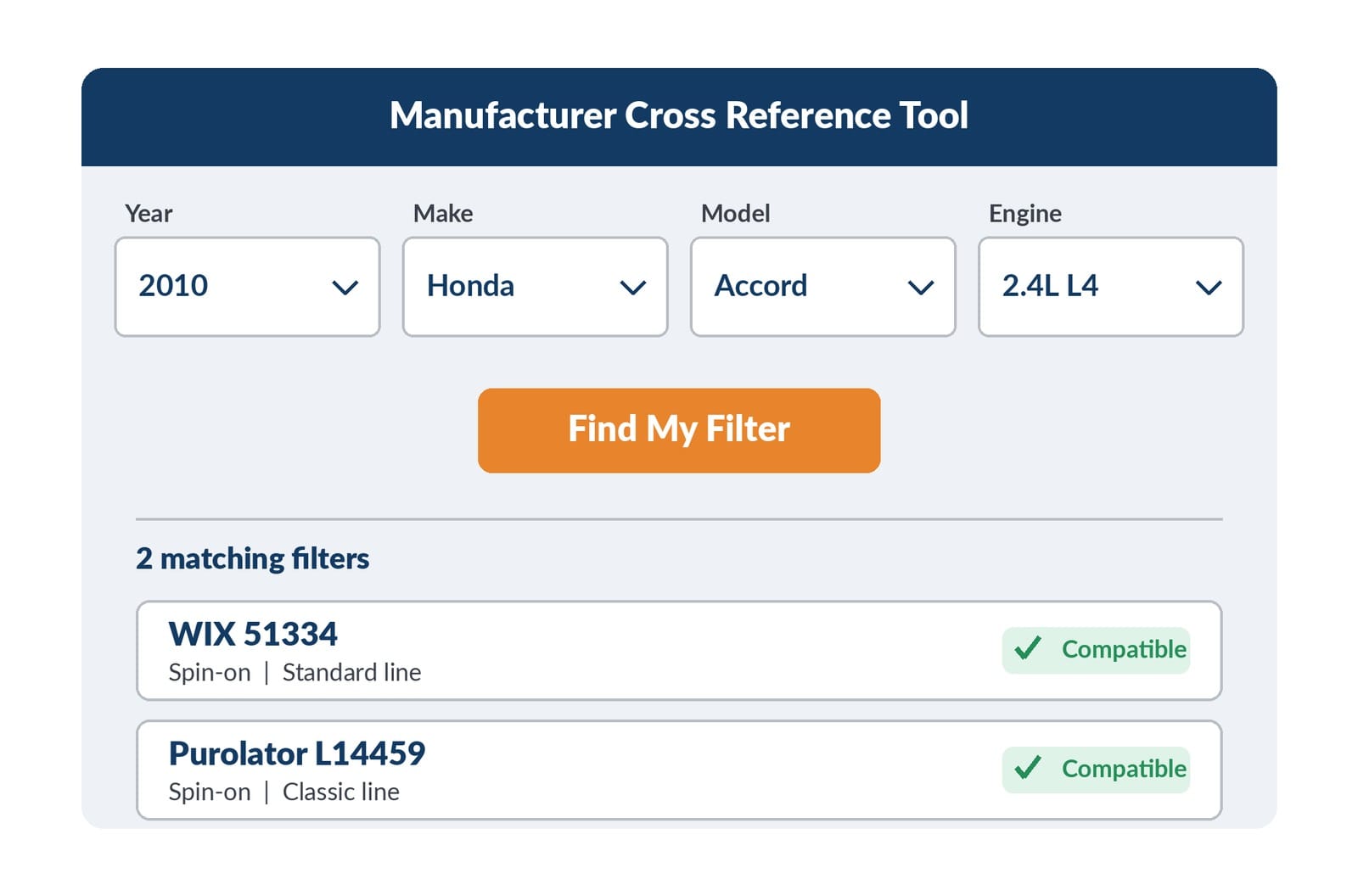Click the Compatible badge for Purolator L14459
This screenshot has width=1358, height=896.
(1096, 770)
